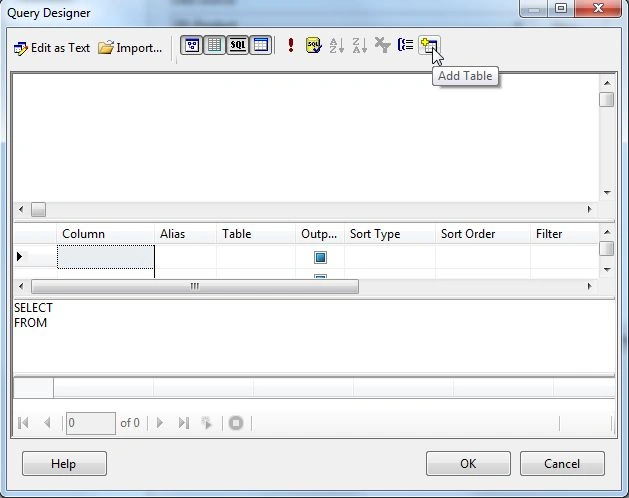Screen dimensions: 629x498
Task: Click the Use Group By icon
Action: [406, 45]
